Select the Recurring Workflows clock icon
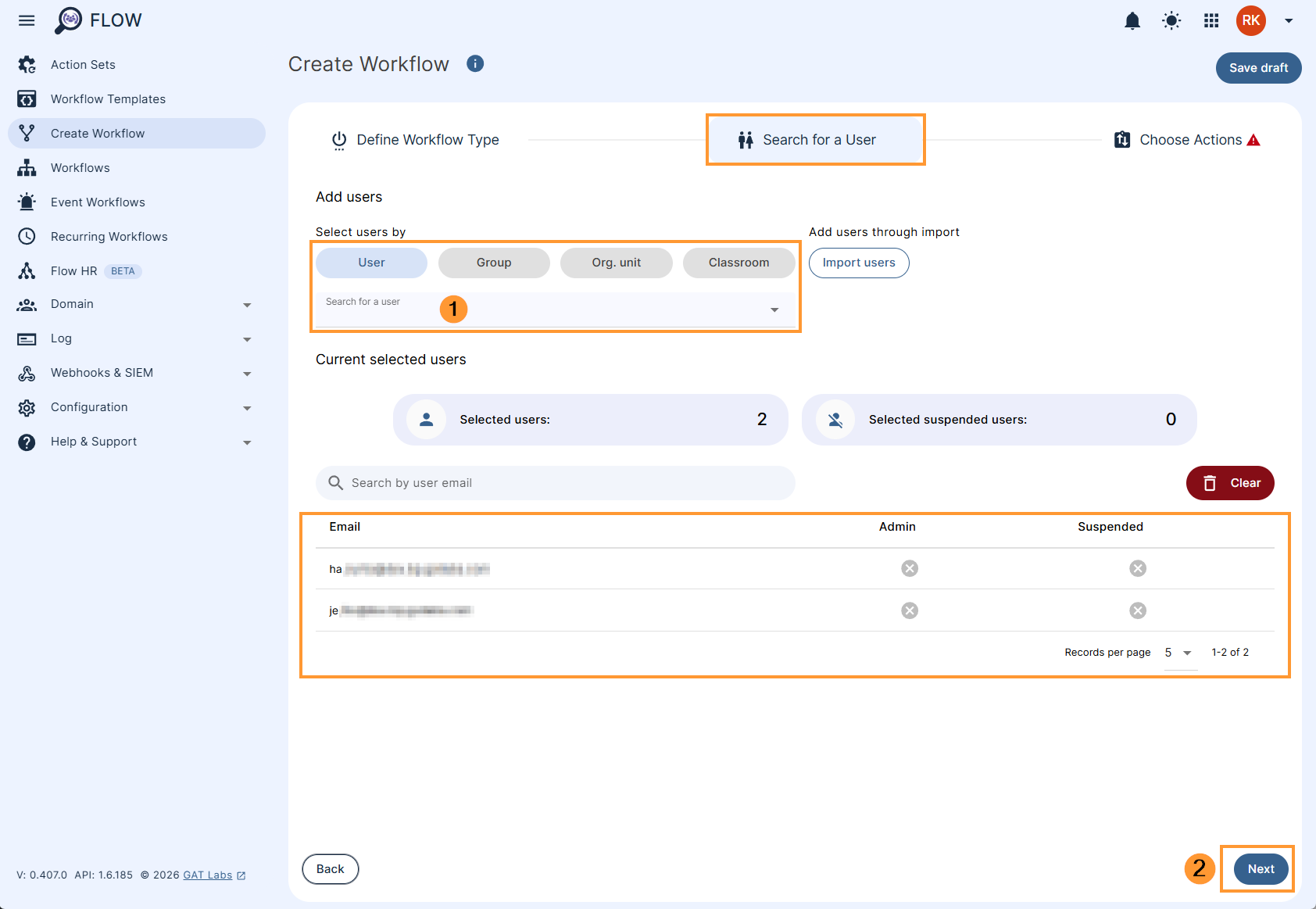1316x909 pixels. pyautogui.click(x=27, y=236)
